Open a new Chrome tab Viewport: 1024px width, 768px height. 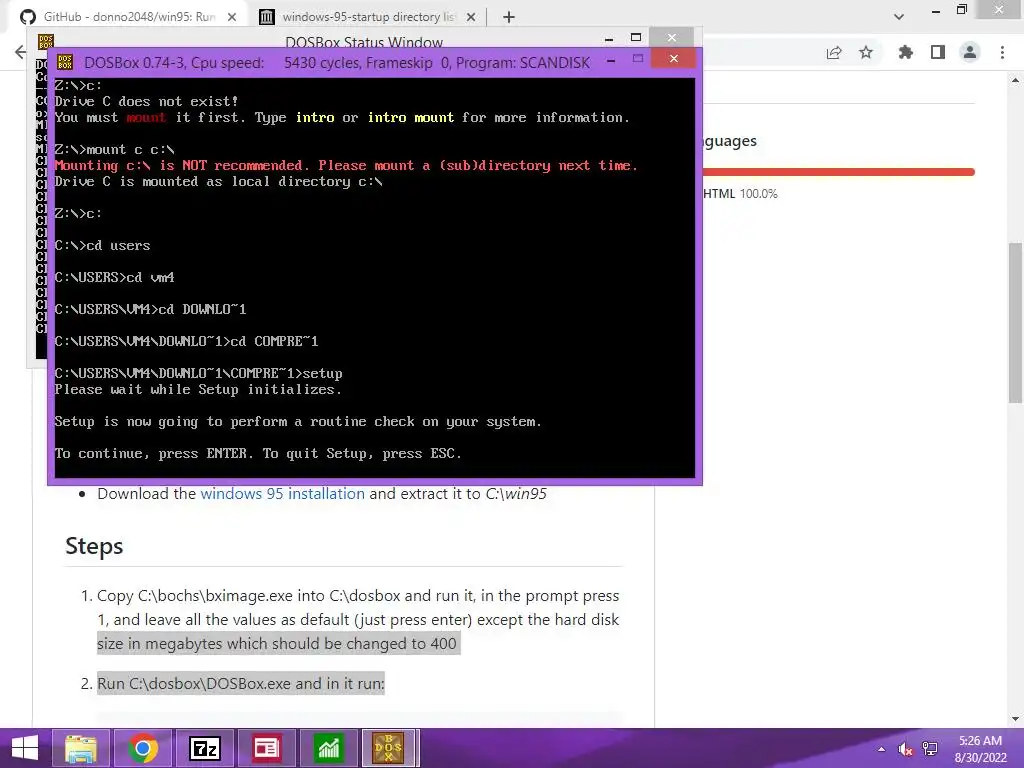(509, 17)
